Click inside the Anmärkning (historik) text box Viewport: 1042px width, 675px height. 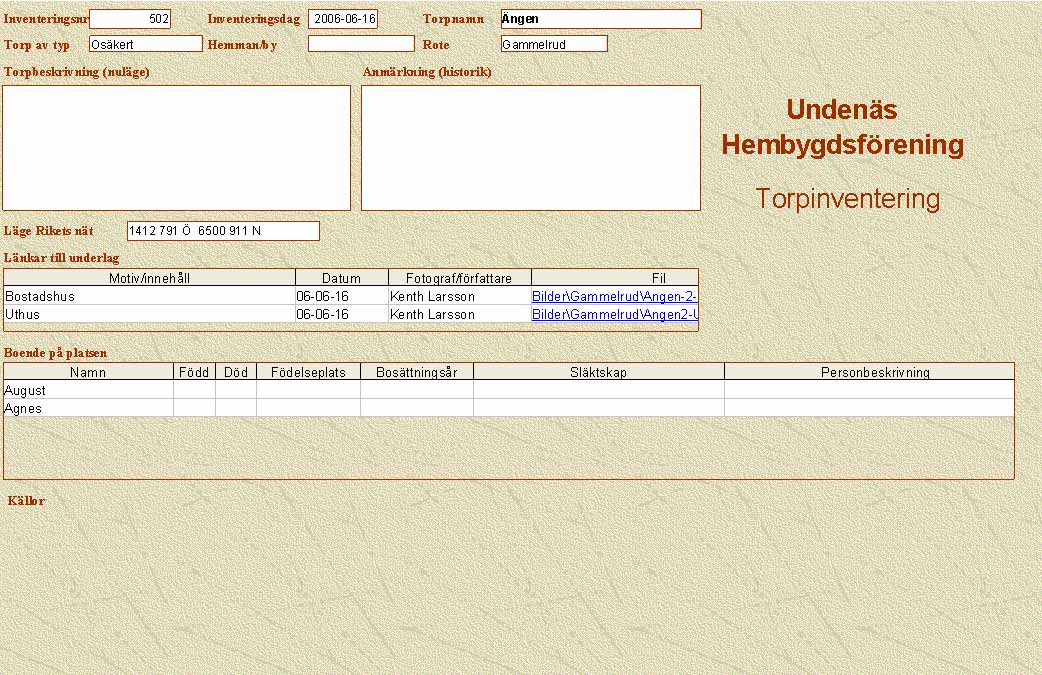530,147
